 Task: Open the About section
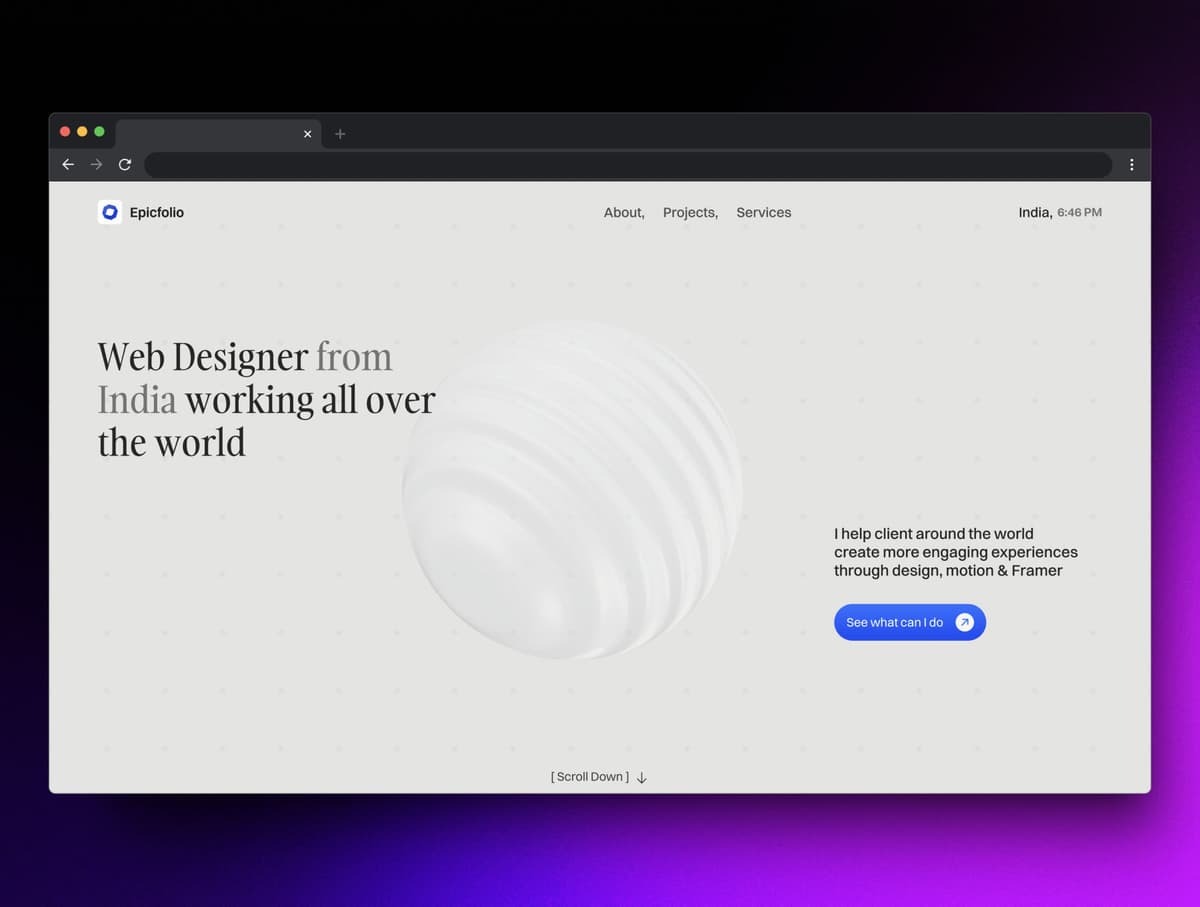pos(622,212)
